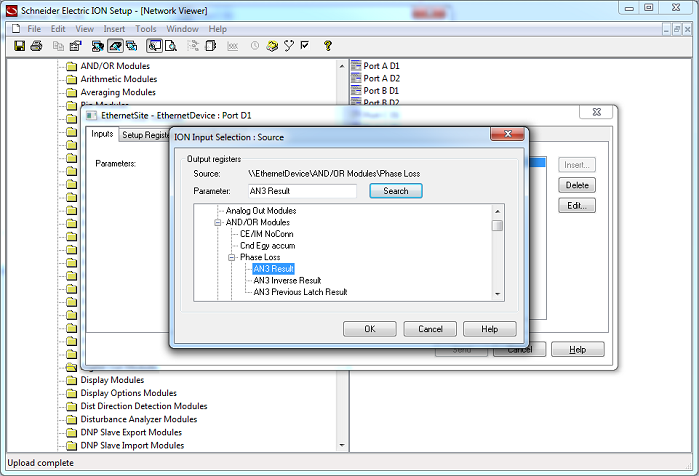Click the dialog tree scrollbar down arrow
699x476 pixels.
coord(498,294)
